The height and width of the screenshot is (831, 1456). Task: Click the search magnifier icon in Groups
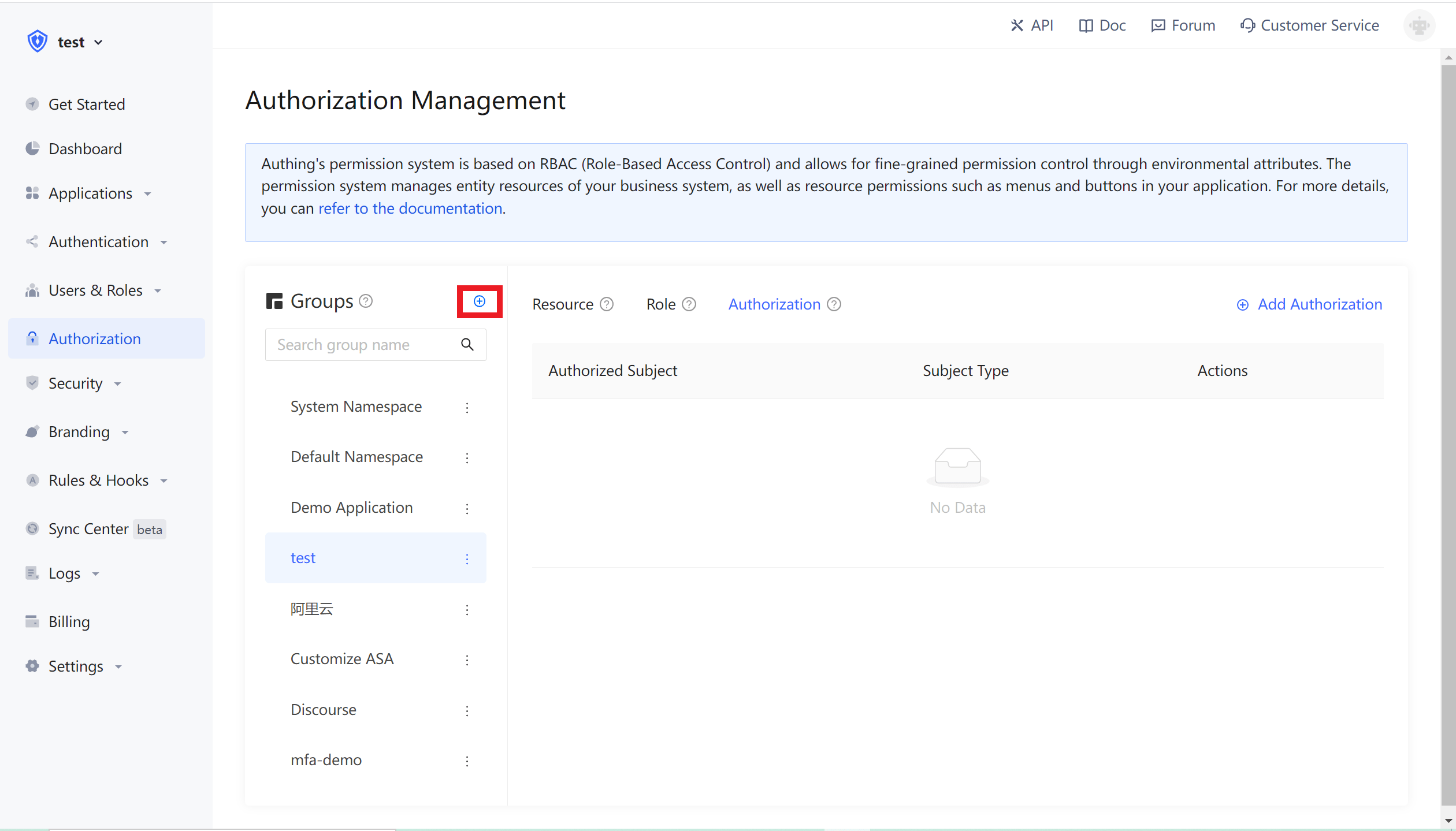point(467,345)
